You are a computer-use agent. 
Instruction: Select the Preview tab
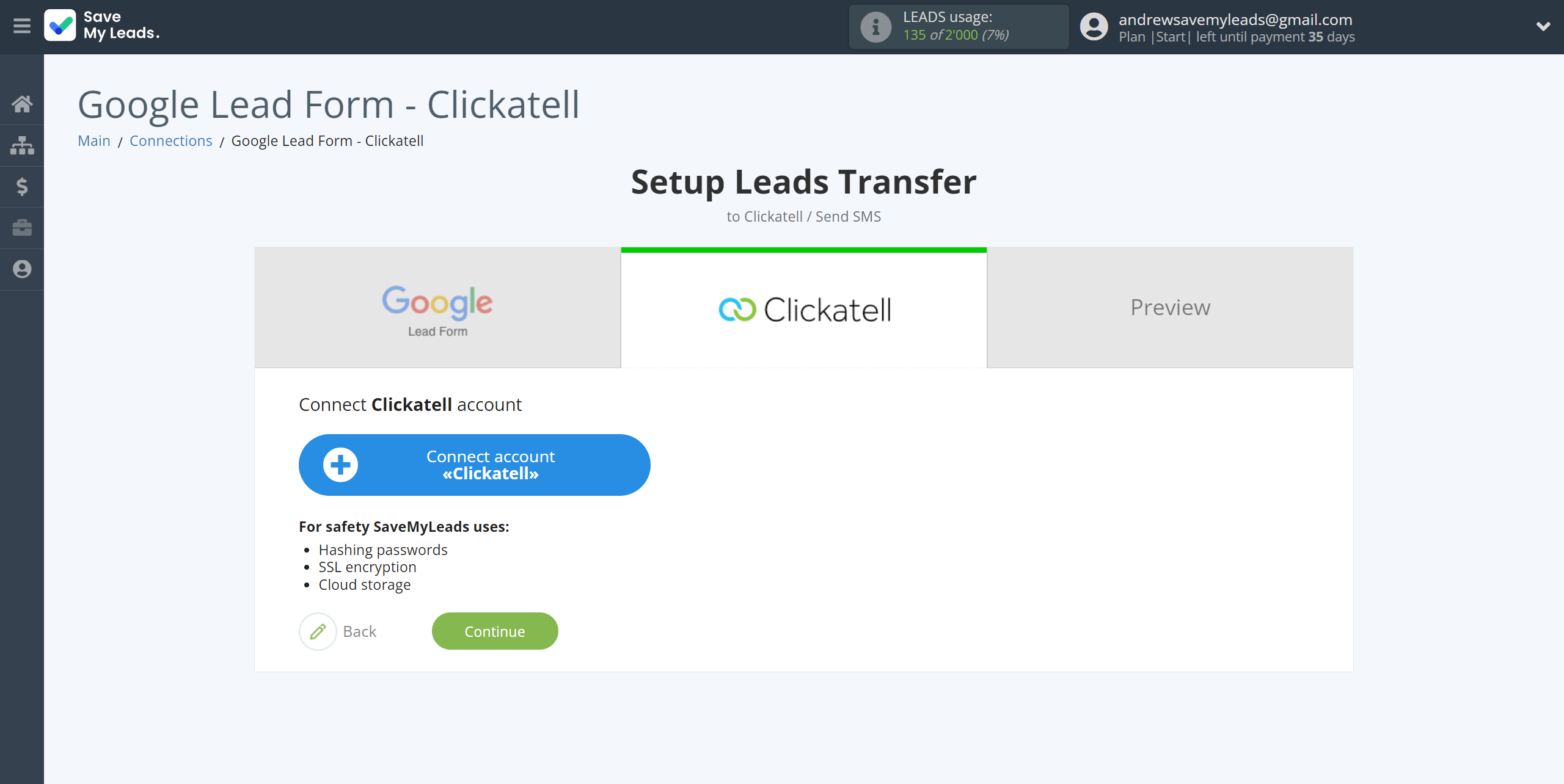point(1170,307)
